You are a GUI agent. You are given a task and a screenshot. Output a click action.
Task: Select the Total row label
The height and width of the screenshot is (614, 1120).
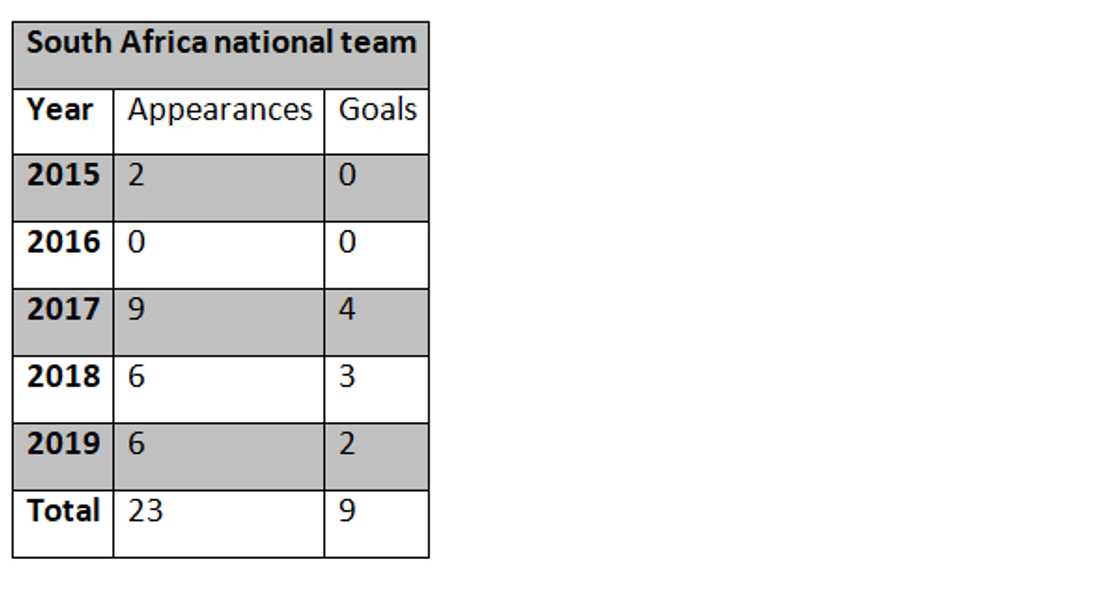(x=63, y=511)
